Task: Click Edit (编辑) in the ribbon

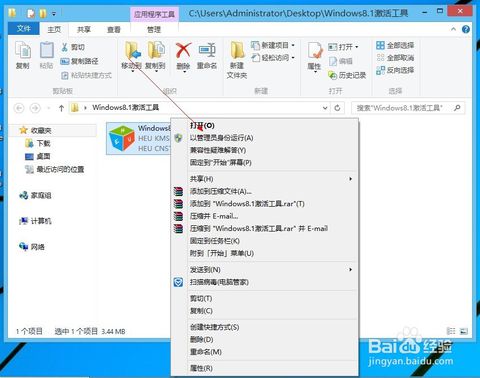Action: pos(340,61)
